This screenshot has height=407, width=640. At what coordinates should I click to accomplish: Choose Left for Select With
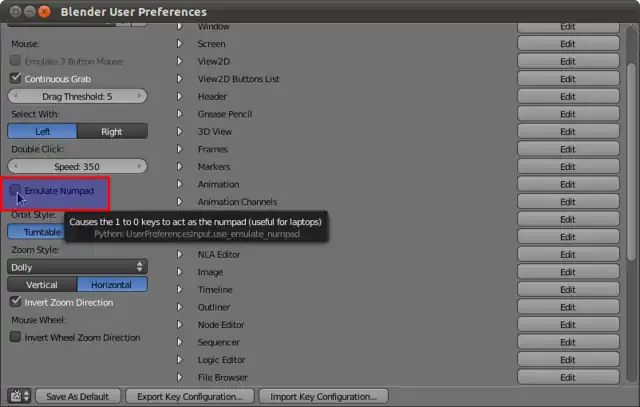click(x=42, y=131)
